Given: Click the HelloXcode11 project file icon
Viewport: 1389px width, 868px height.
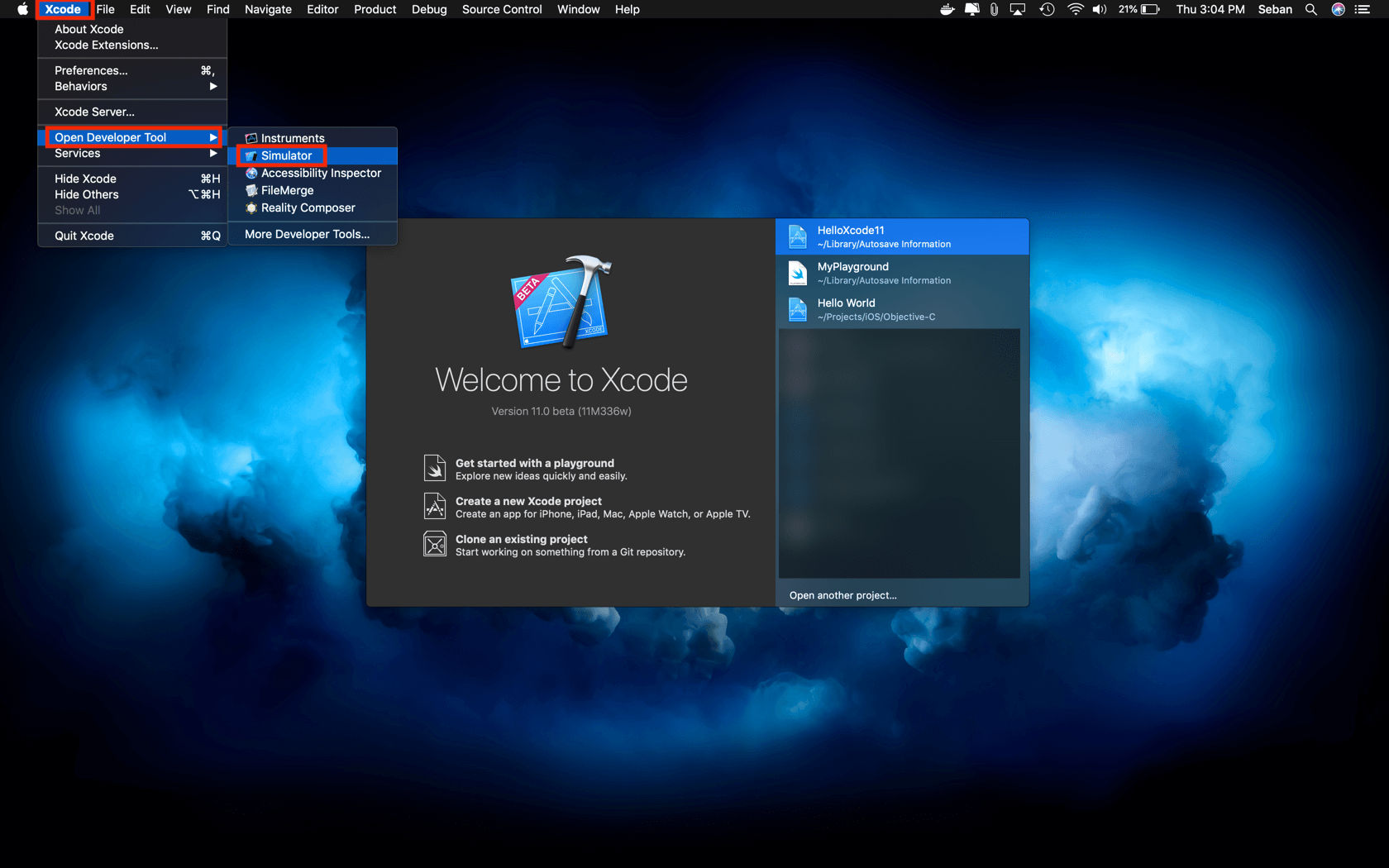Looking at the screenshot, I should pyautogui.click(x=798, y=236).
